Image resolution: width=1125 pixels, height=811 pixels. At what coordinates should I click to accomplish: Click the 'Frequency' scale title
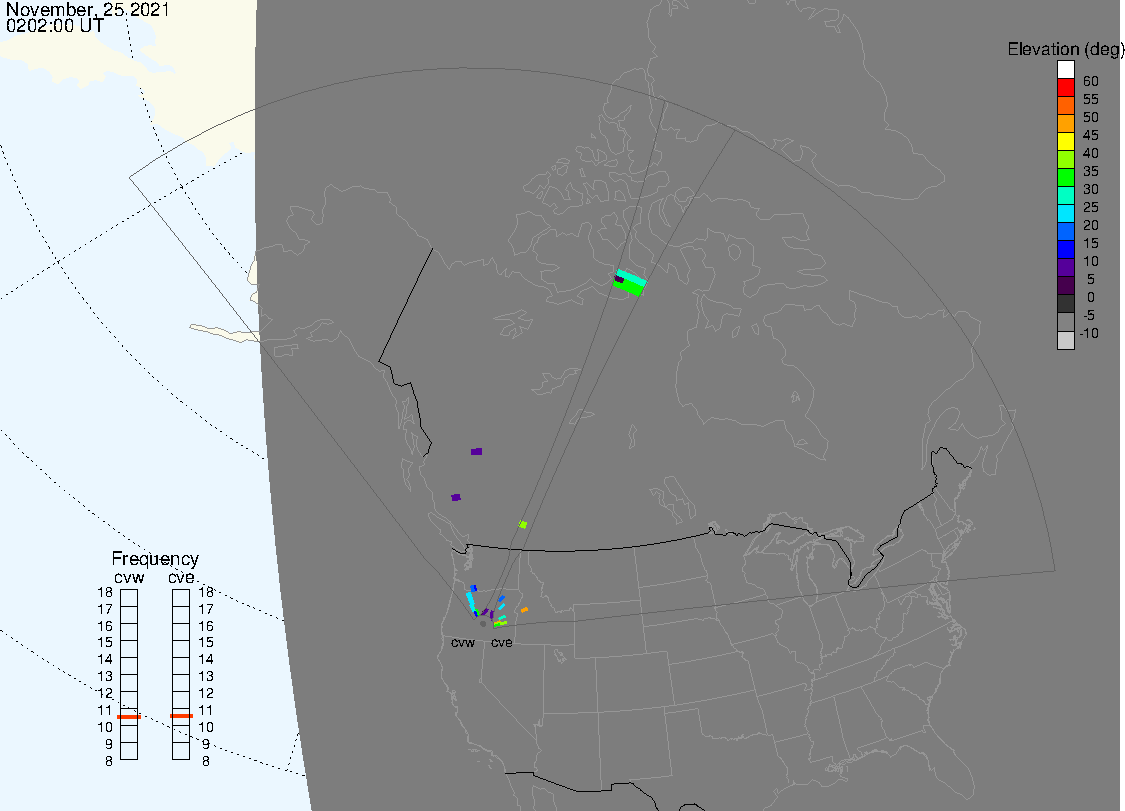click(x=155, y=558)
